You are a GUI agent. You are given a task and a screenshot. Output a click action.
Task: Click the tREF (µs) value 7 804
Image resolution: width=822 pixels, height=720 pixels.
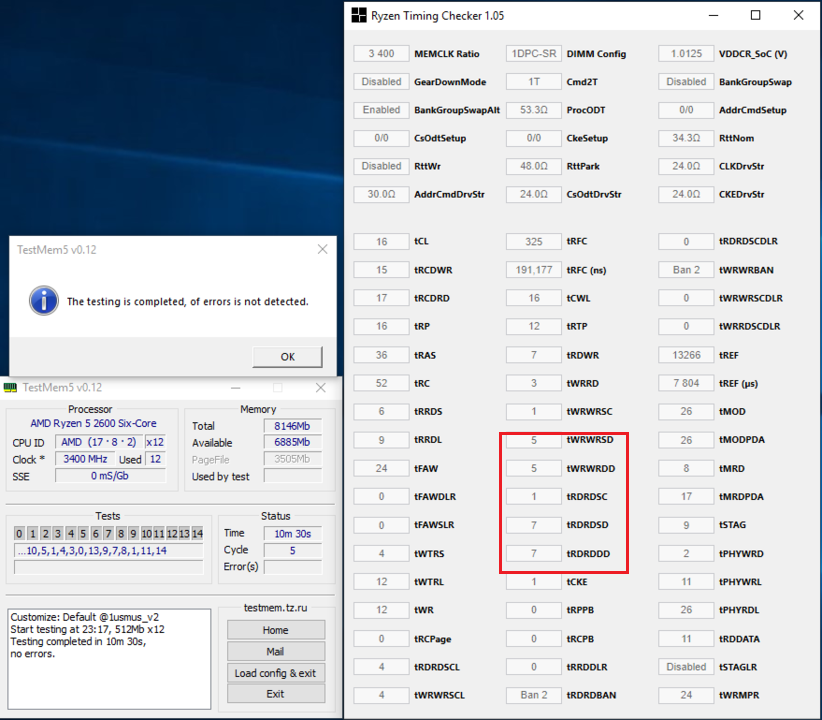686,383
